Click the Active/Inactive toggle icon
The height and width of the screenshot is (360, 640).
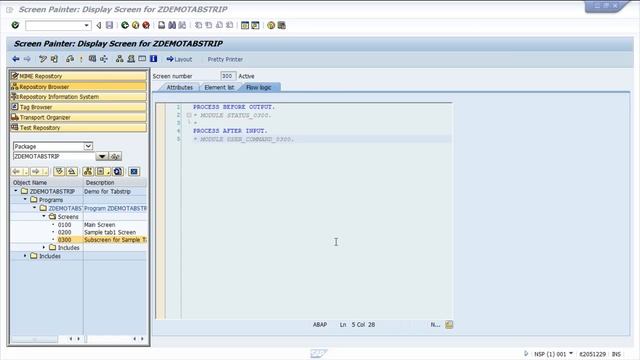[54, 59]
